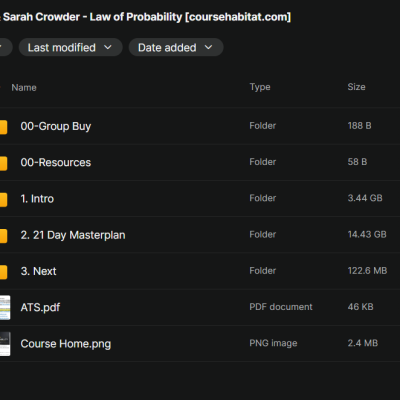Click the PDF document type cell
This screenshot has height=400, width=400.
(x=281, y=307)
